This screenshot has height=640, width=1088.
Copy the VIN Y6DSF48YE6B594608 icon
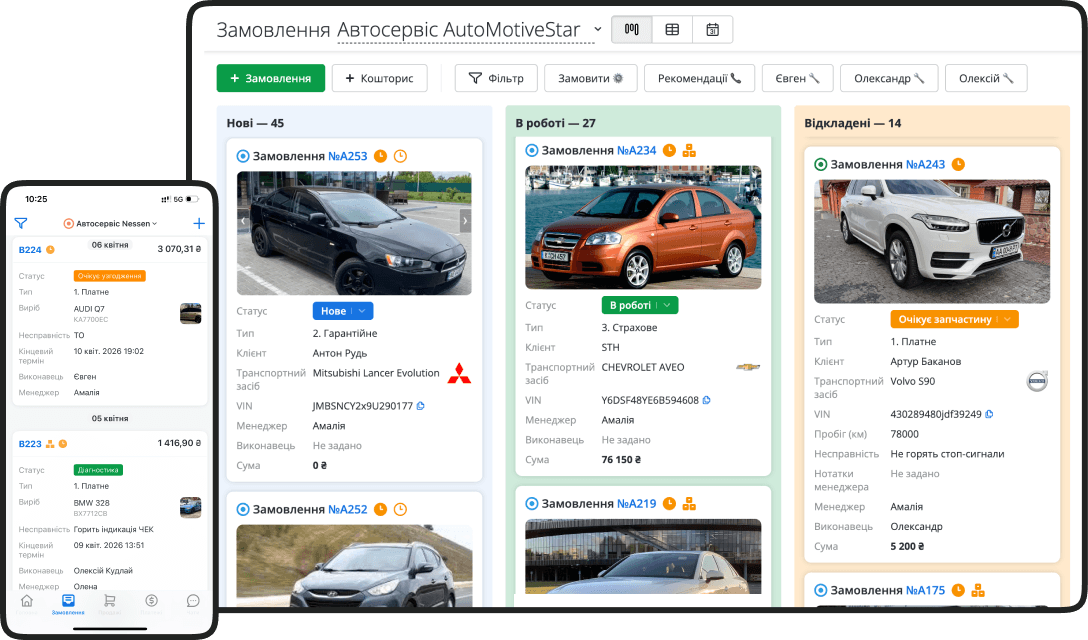pos(706,400)
